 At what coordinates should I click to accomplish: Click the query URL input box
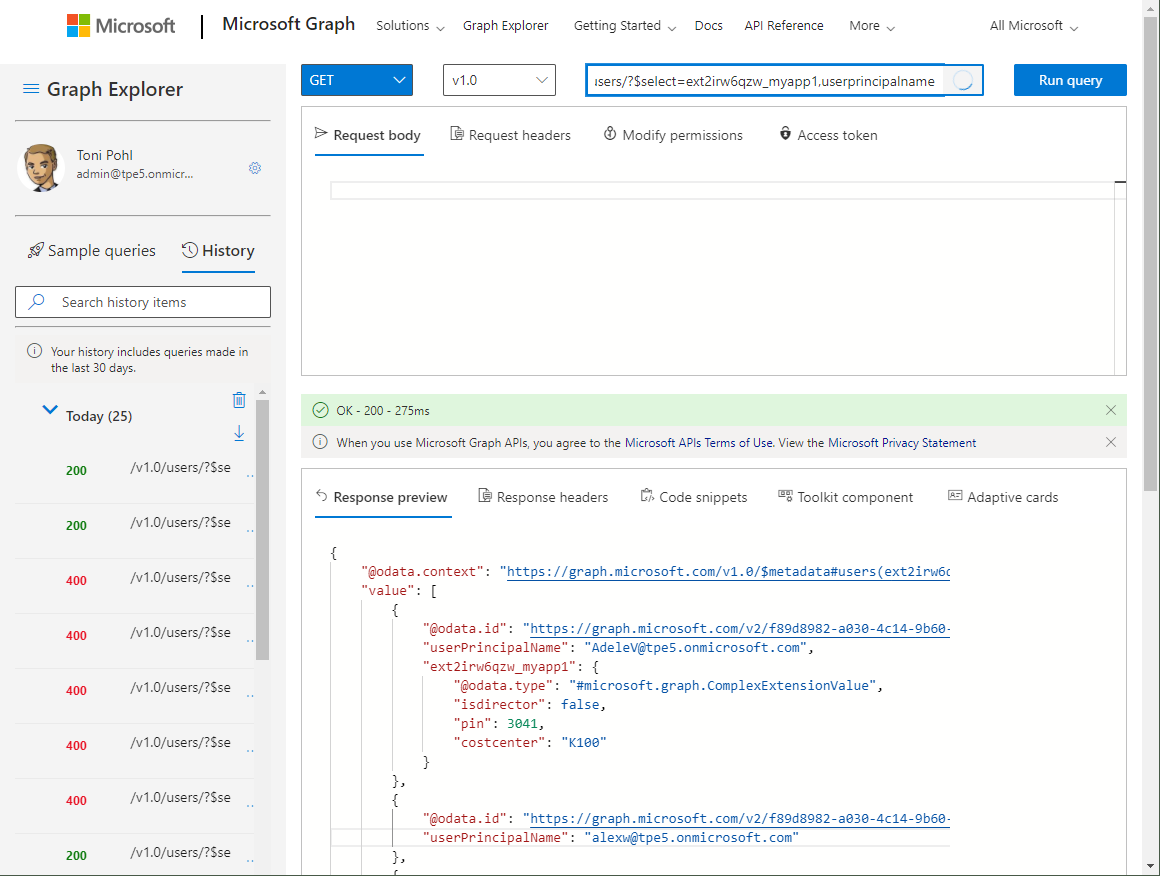[767, 81]
